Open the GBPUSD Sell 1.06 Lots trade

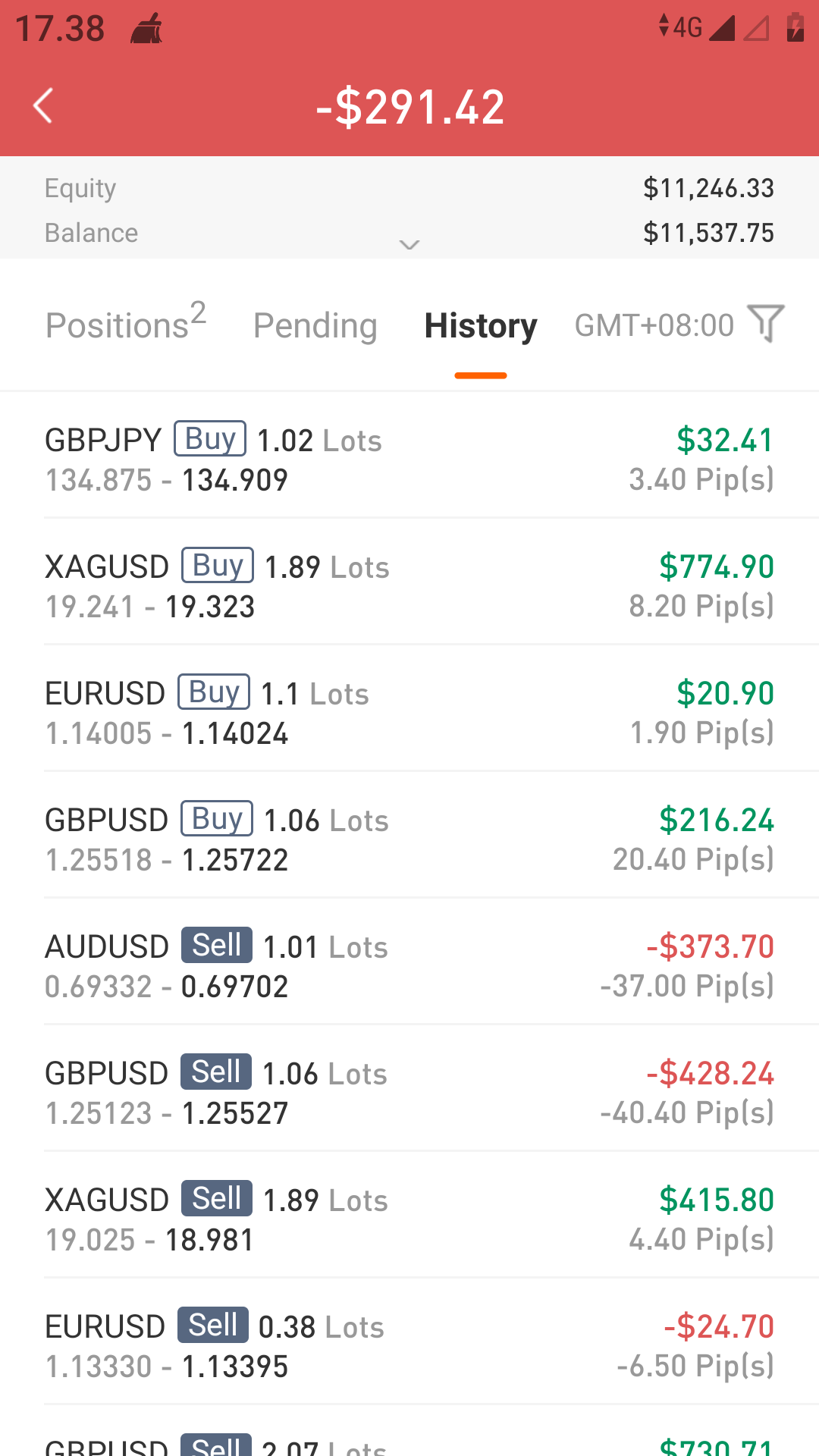(409, 1093)
